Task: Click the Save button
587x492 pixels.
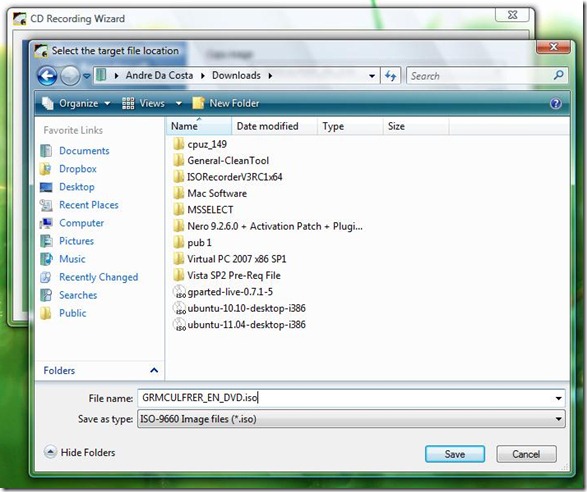Action: tap(455, 454)
